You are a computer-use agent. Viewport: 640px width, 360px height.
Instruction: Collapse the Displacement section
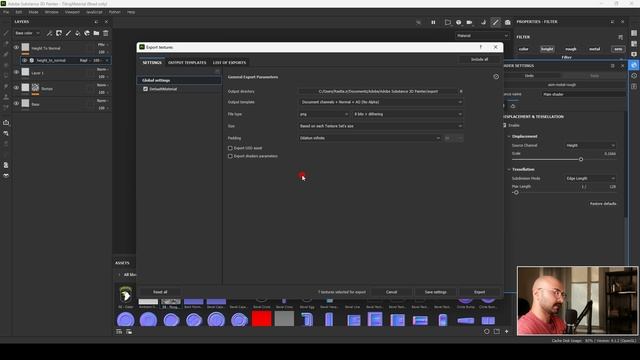[509, 136]
